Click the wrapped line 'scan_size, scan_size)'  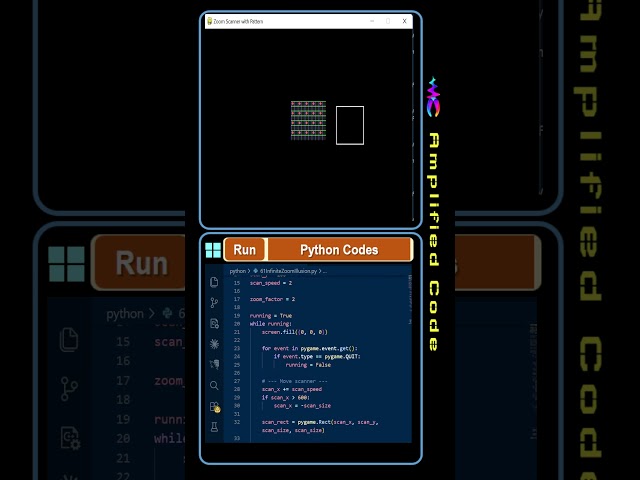click(293, 430)
